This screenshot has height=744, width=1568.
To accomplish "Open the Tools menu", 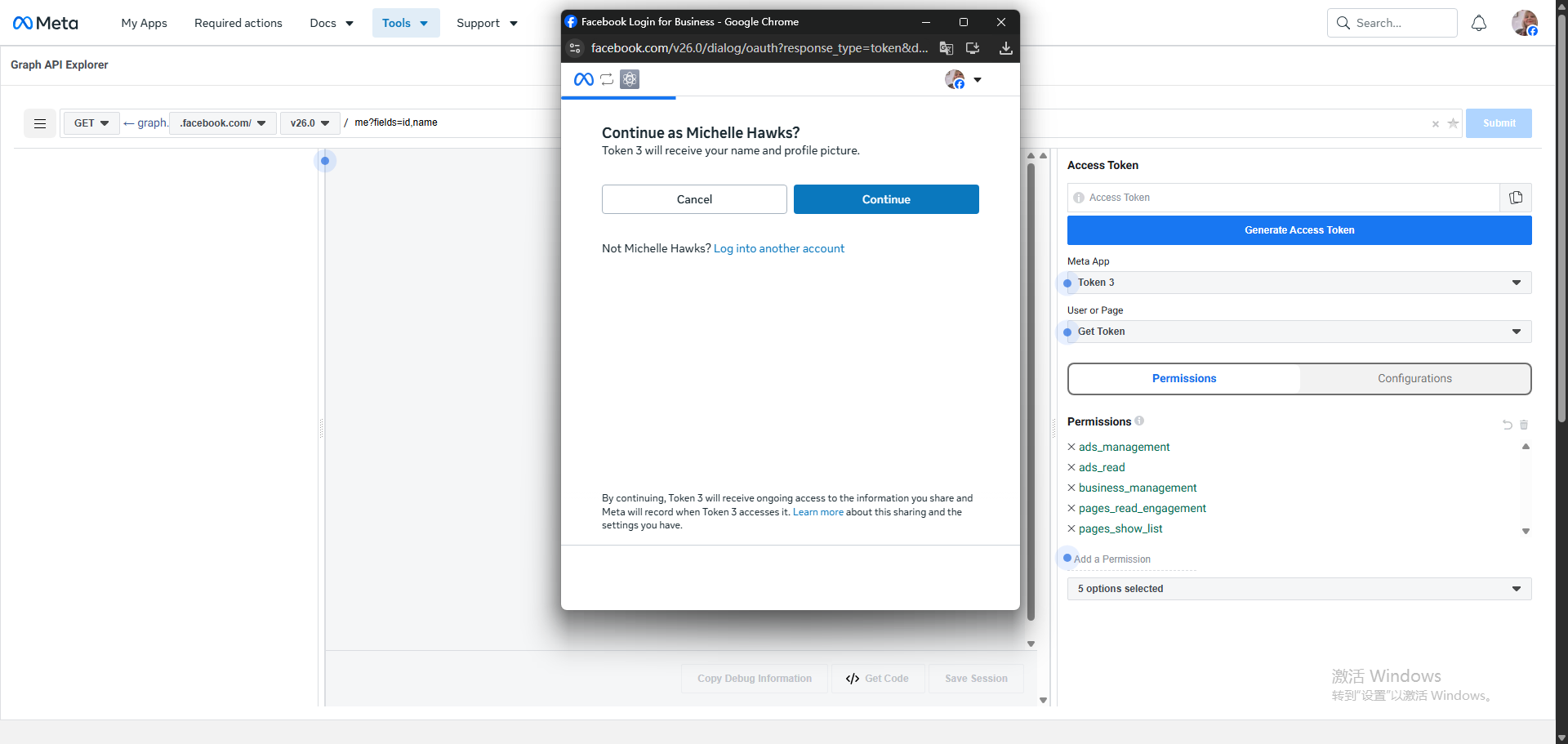I will [x=405, y=23].
